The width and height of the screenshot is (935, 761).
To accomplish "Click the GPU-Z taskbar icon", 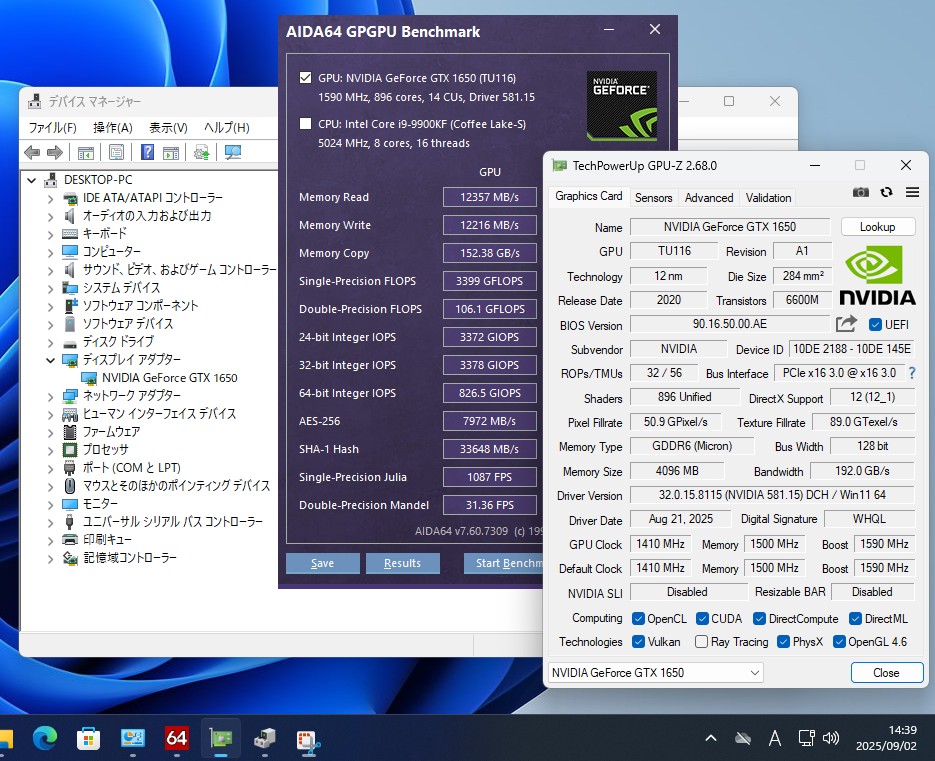I will pyautogui.click(x=221, y=738).
